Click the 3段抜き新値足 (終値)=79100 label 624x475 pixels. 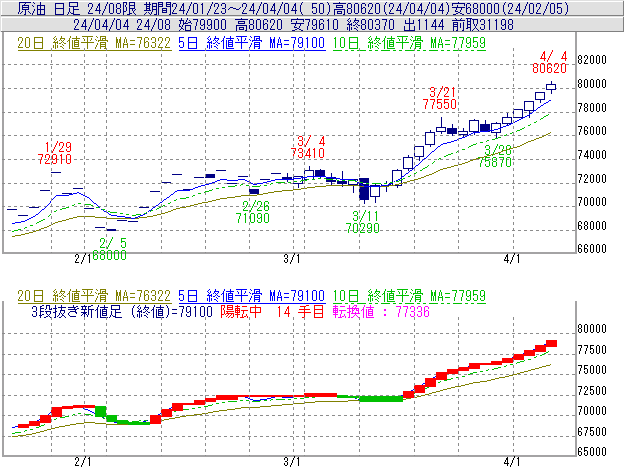tap(122, 311)
